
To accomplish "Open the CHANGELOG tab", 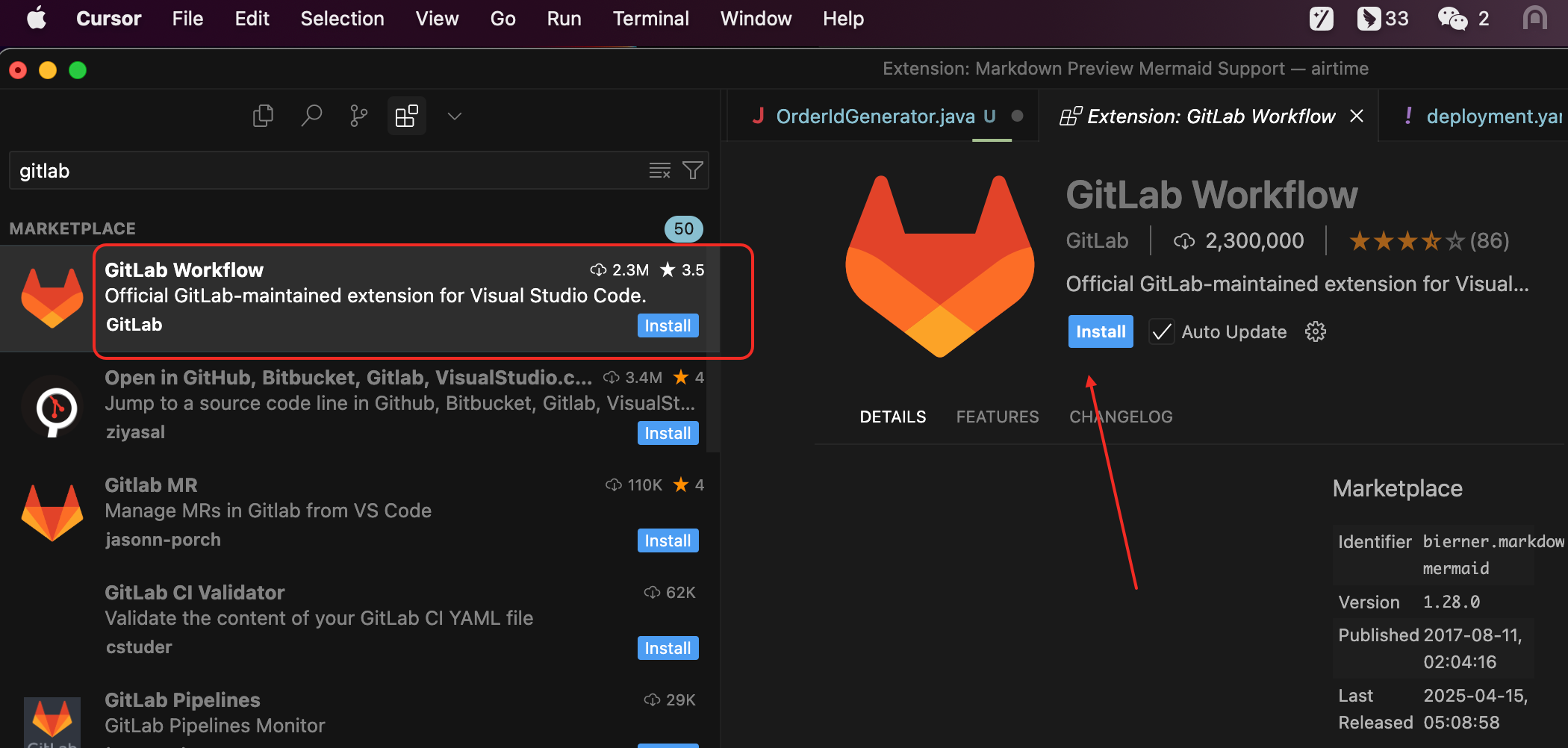I will (x=1121, y=417).
